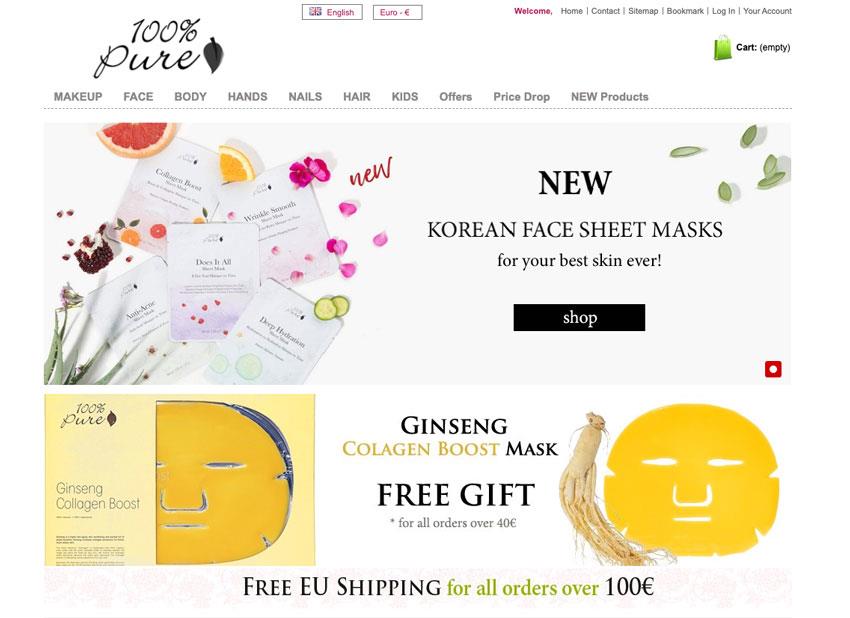This screenshot has height=618, width=850.
Task: Select the red slideshow indicator dot
Action: pos(773,369)
